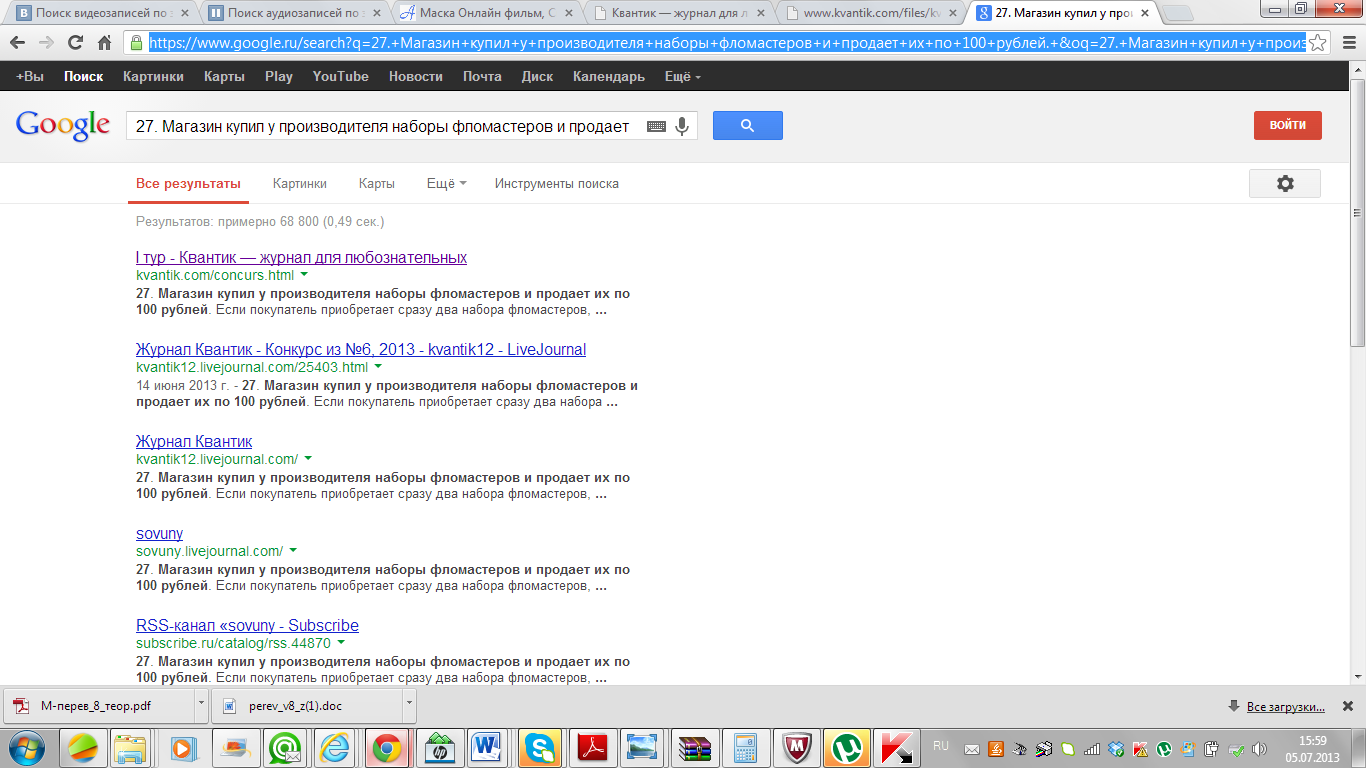This screenshot has height=768, width=1366.
Task: Click the blue magnifier search button
Action: point(747,125)
